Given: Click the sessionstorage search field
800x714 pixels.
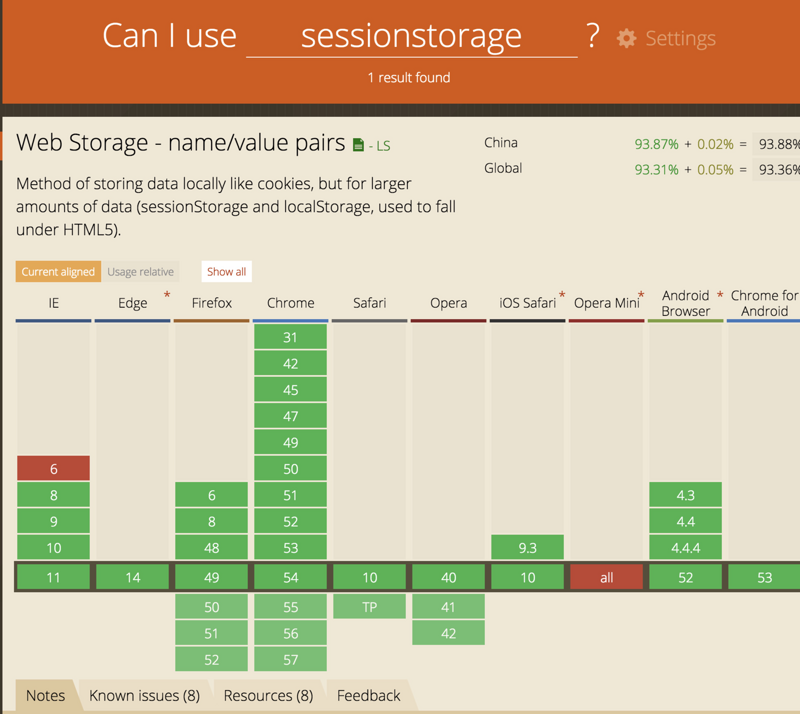Looking at the screenshot, I should coord(411,37).
